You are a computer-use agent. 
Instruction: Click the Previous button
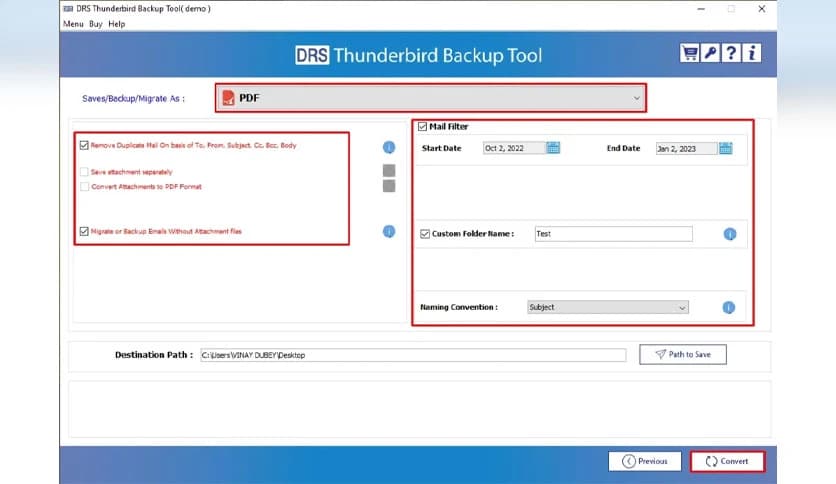[x=645, y=461]
